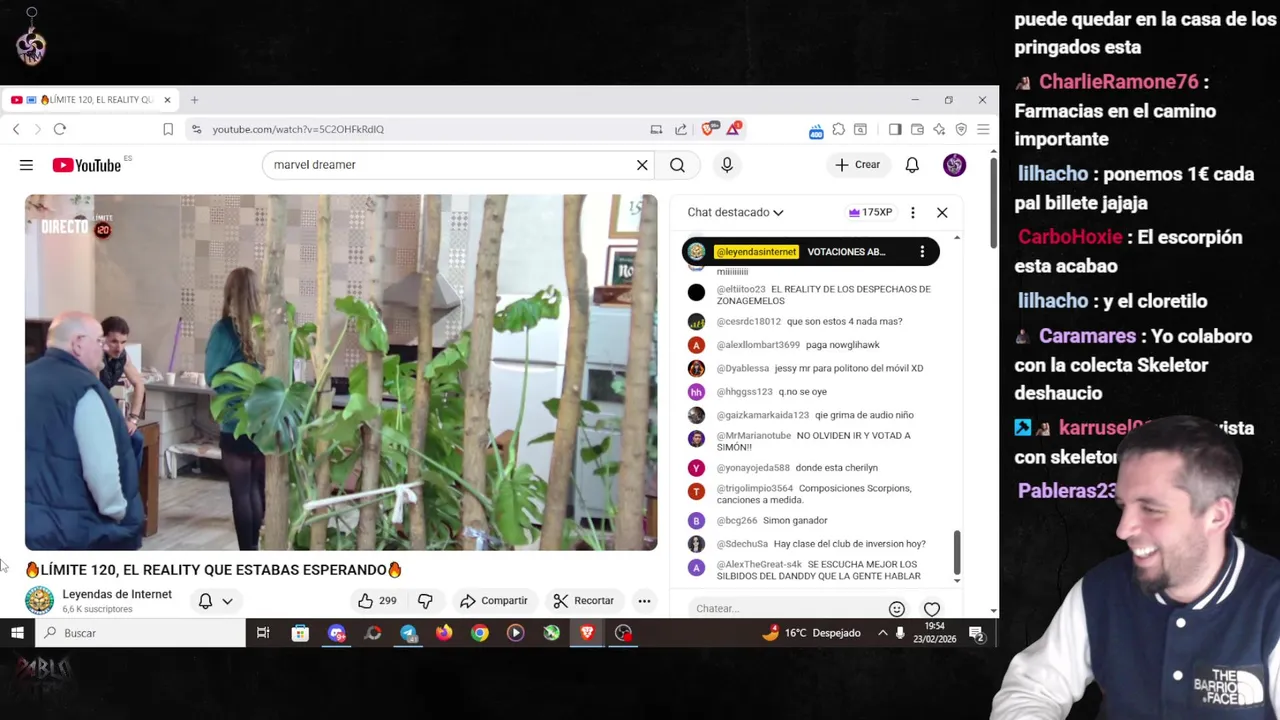Open Google Chrome from the taskbar

pyautogui.click(x=480, y=633)
